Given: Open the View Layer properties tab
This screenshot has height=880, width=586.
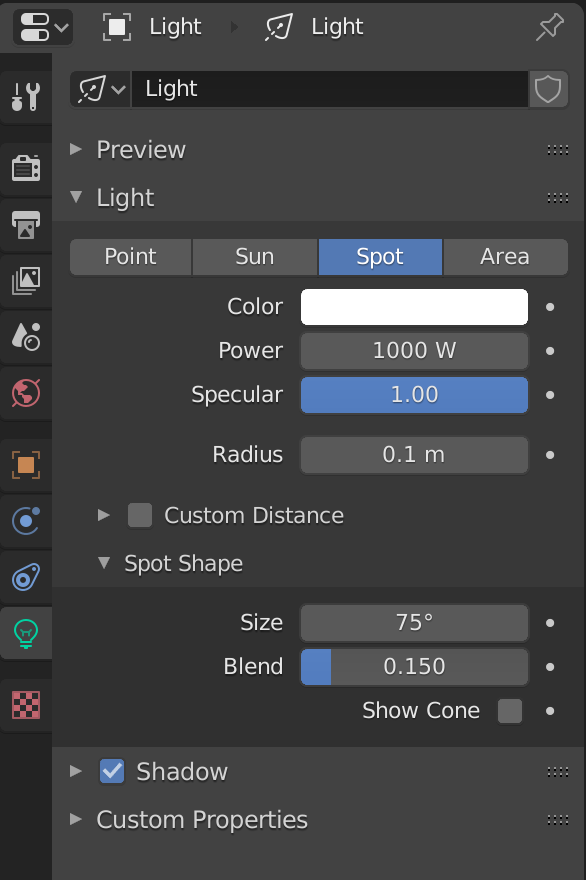Looking at the screenshot, I should click(x=26, y=281).
